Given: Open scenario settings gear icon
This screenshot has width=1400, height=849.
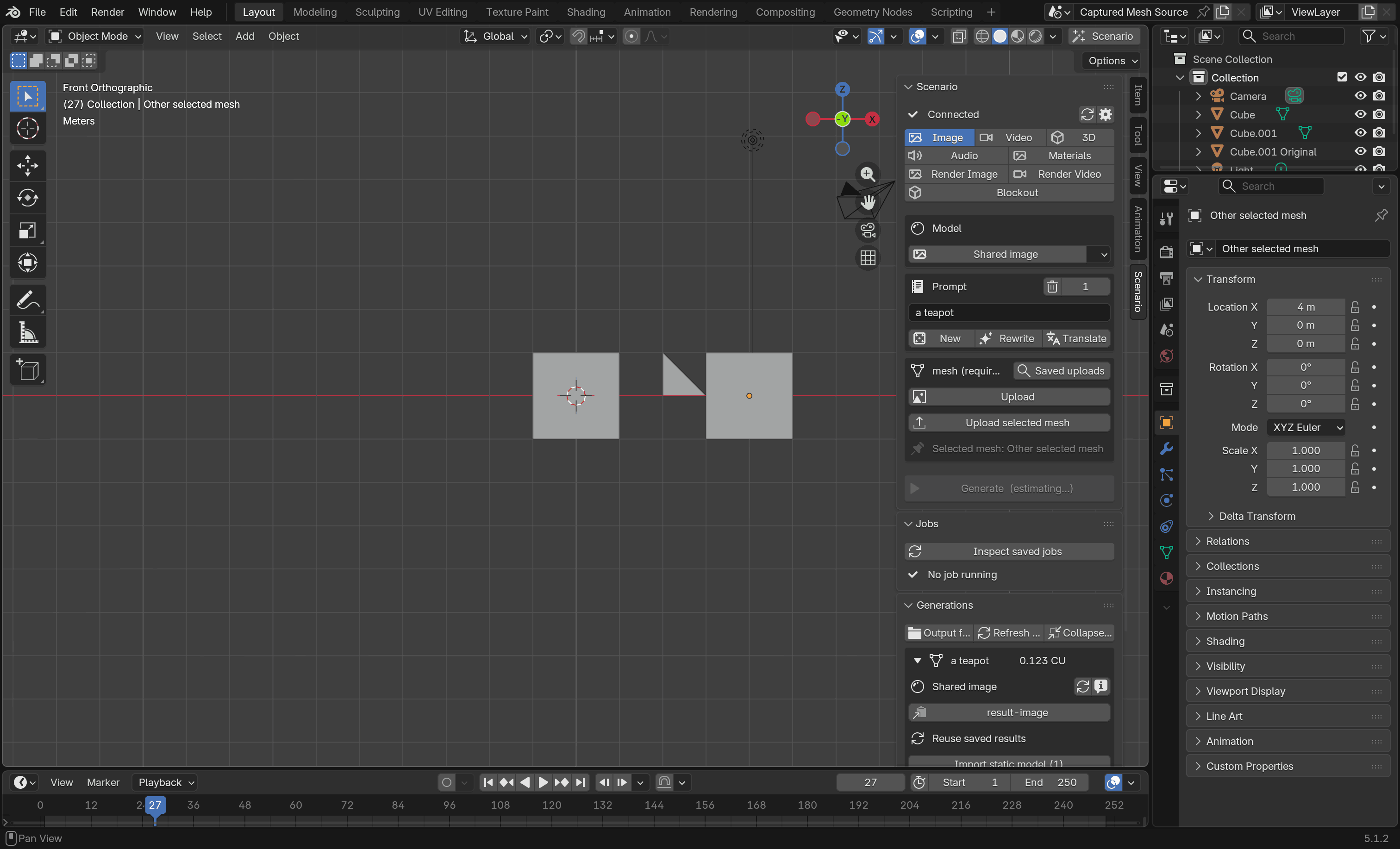Looking at the screenshot, I should (1105, 114).
